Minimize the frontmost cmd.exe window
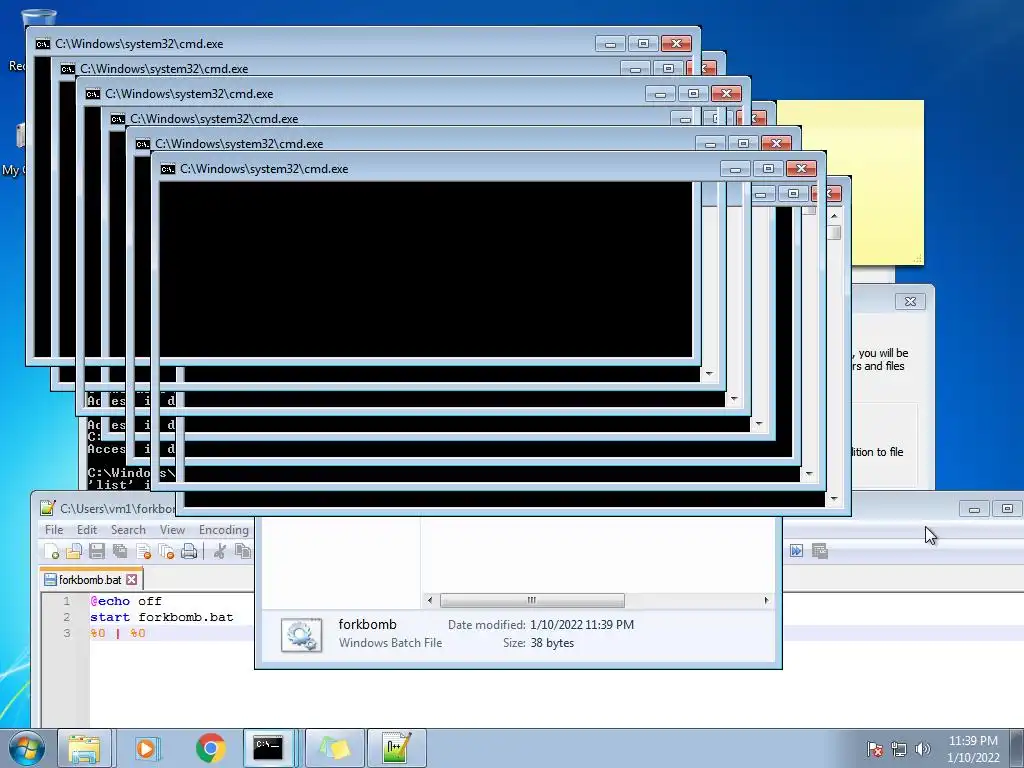 735,169
